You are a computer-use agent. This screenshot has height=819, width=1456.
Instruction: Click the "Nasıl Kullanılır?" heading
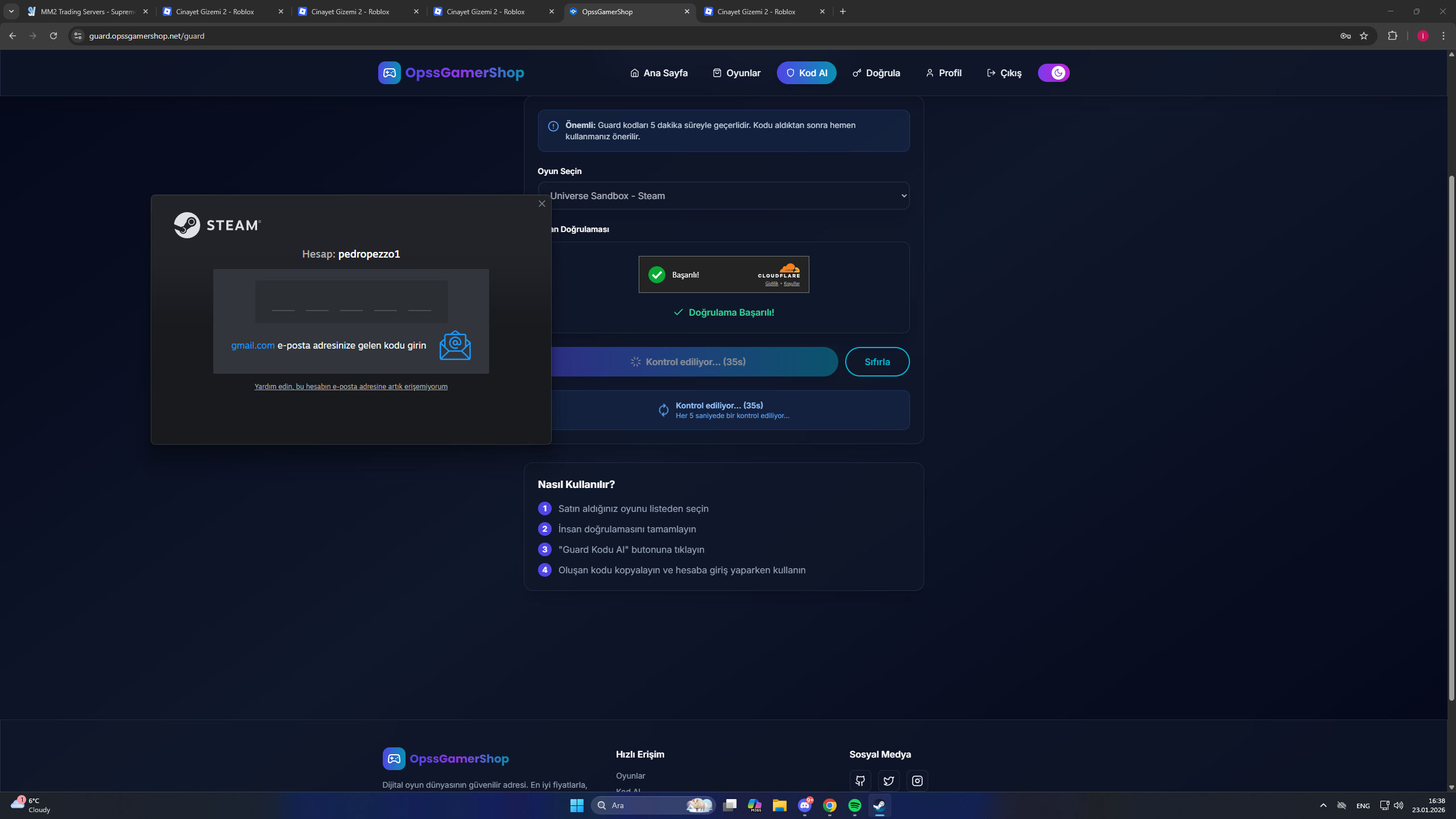point(576,485)
